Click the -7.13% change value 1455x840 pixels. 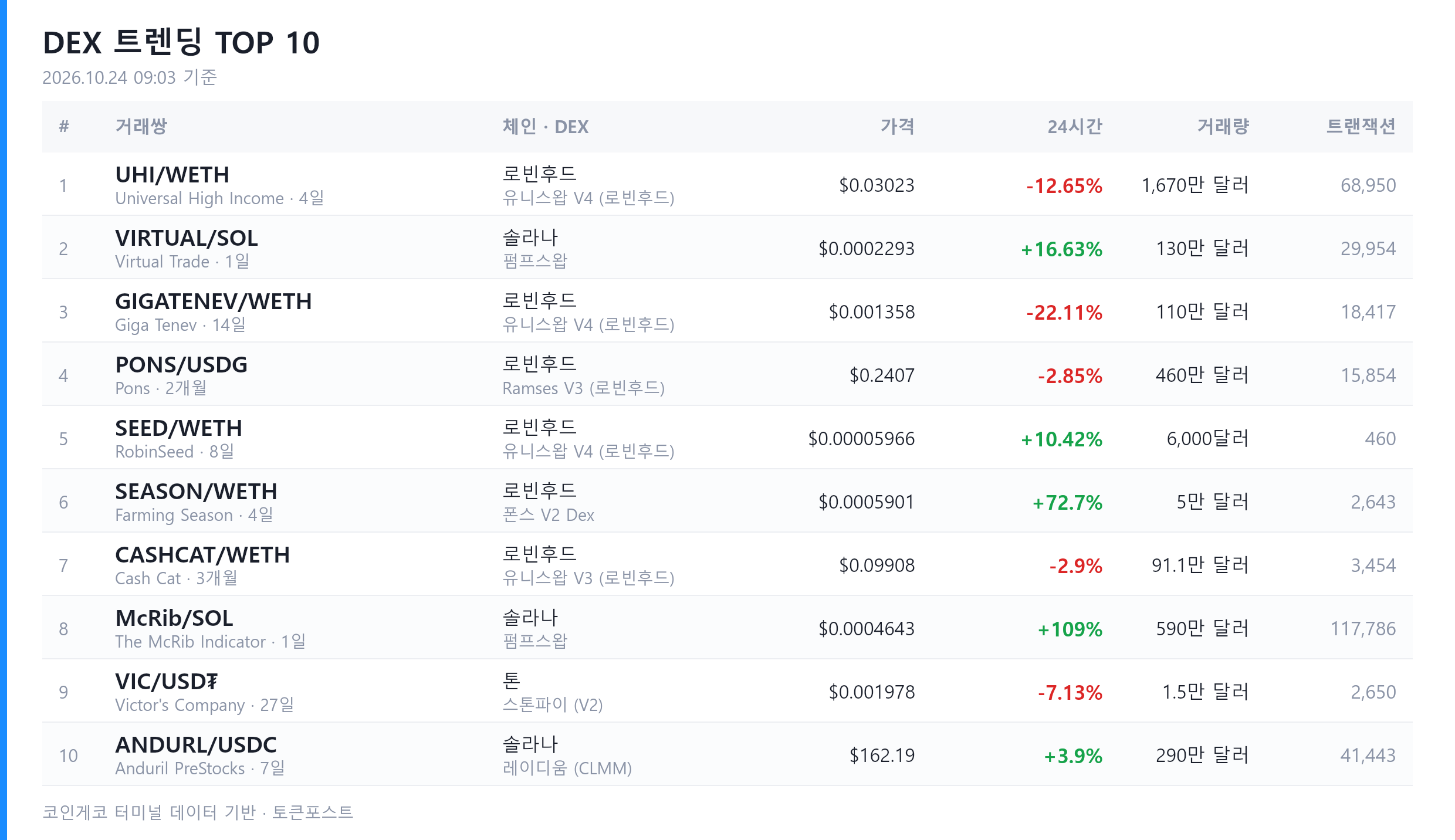(x=1070, y=693)
